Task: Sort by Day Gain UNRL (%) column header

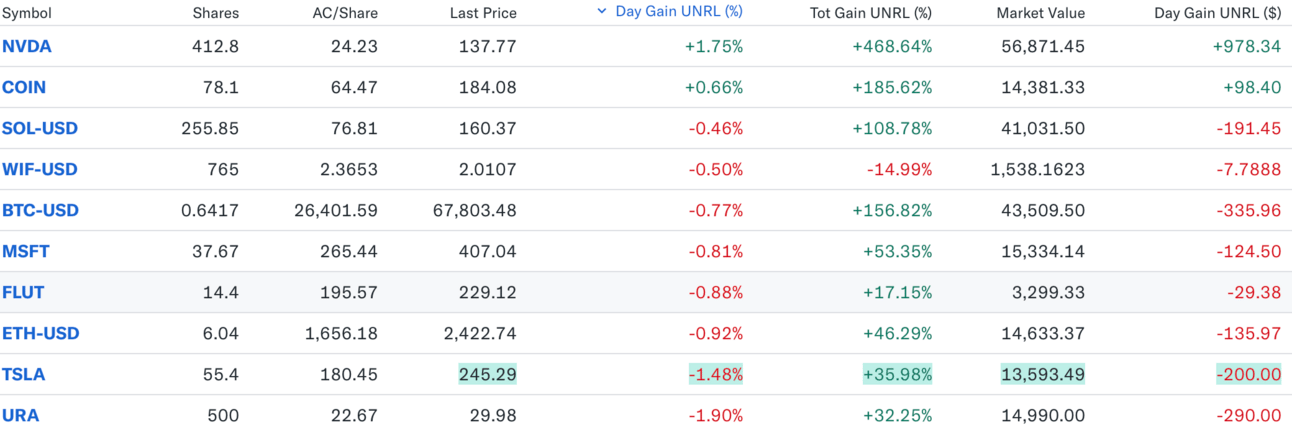Action: point(679,12)
